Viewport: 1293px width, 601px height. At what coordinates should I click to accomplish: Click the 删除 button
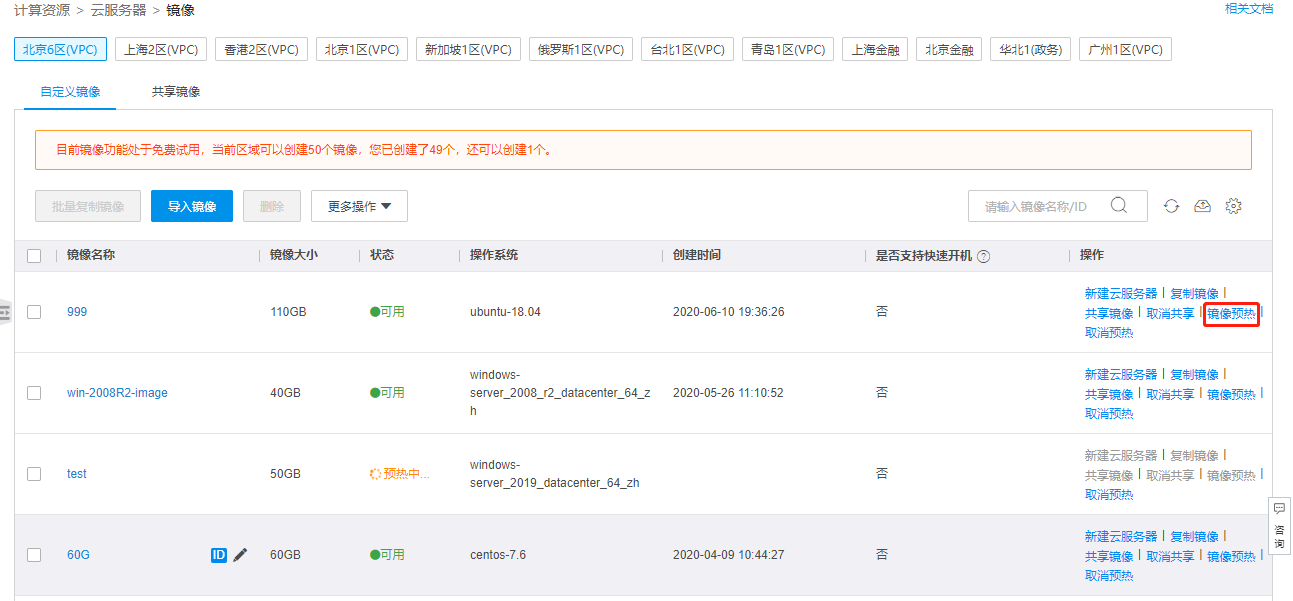pyautogui.click(x=272, y=206)
